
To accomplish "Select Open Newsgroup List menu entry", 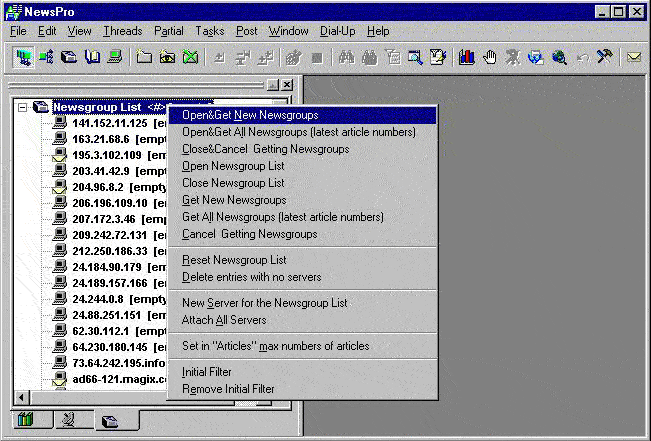I will (303, 166).
